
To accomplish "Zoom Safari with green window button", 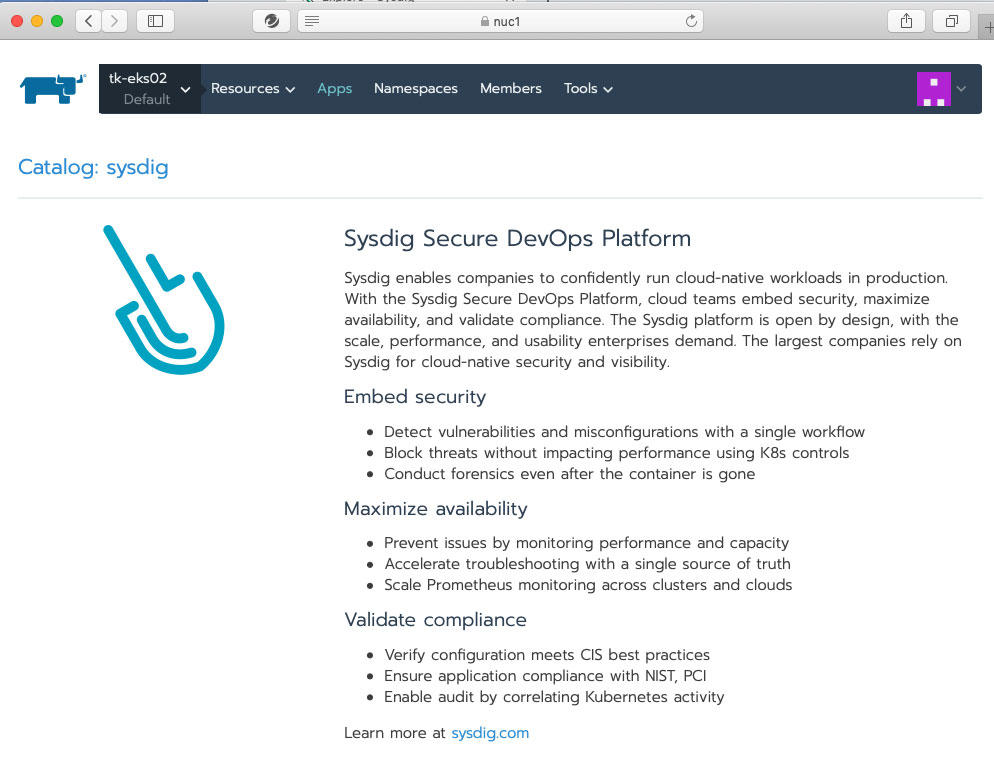I will coord(57,21).
